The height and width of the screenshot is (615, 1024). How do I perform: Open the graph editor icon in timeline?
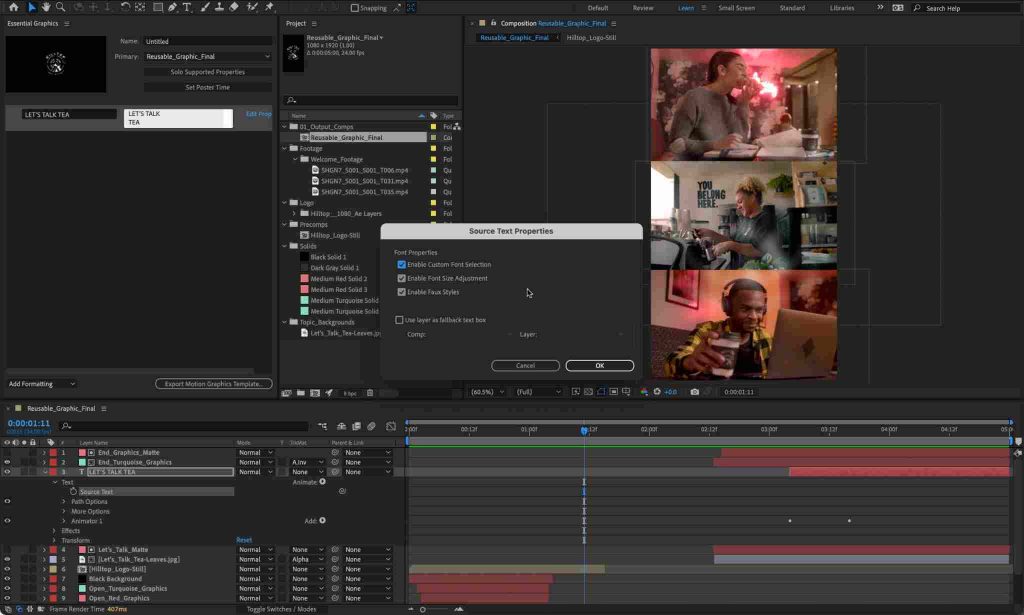pyautogui.click(x=391, y=426)
